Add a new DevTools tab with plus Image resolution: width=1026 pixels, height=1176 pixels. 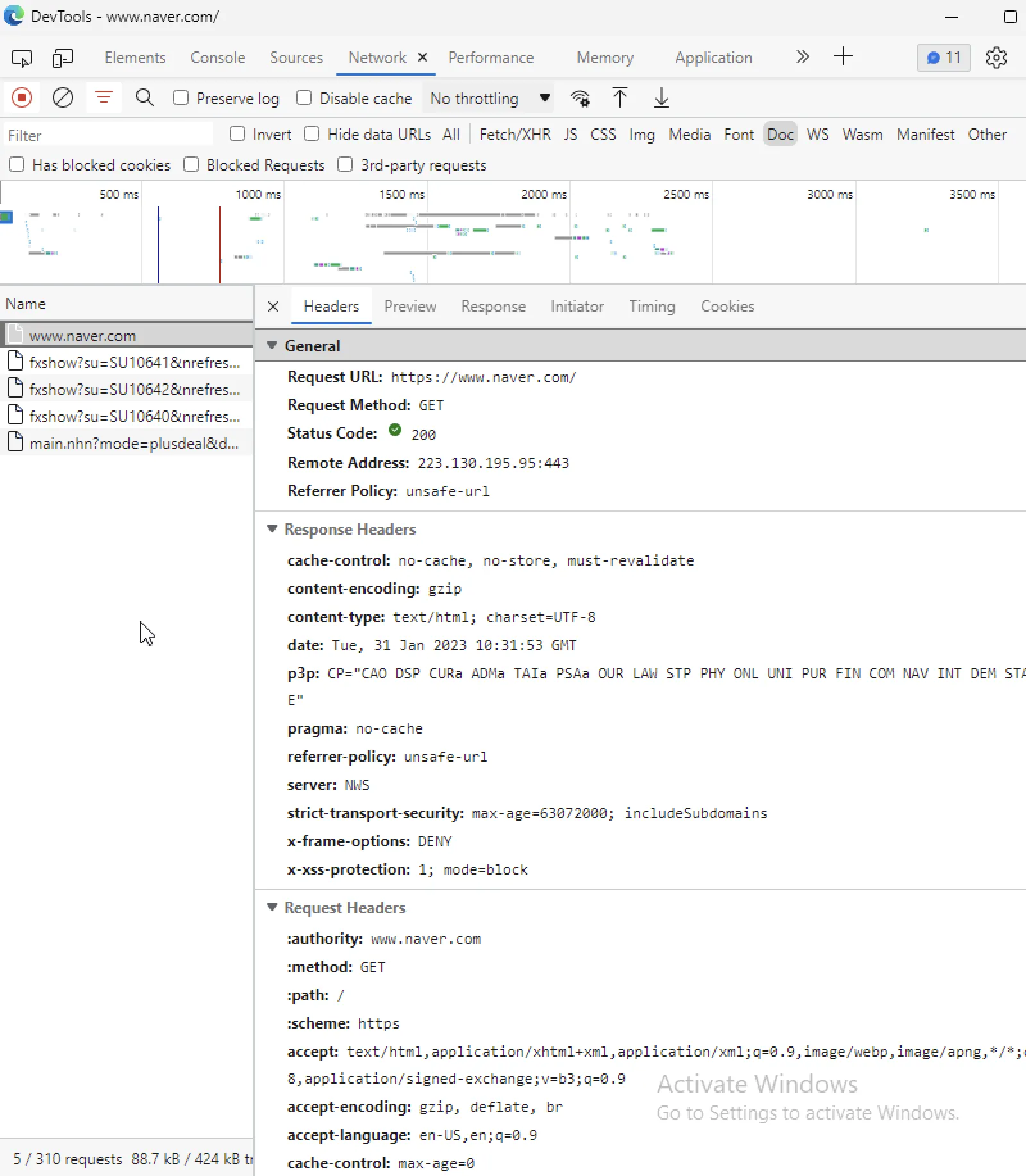tap(843, 56)
